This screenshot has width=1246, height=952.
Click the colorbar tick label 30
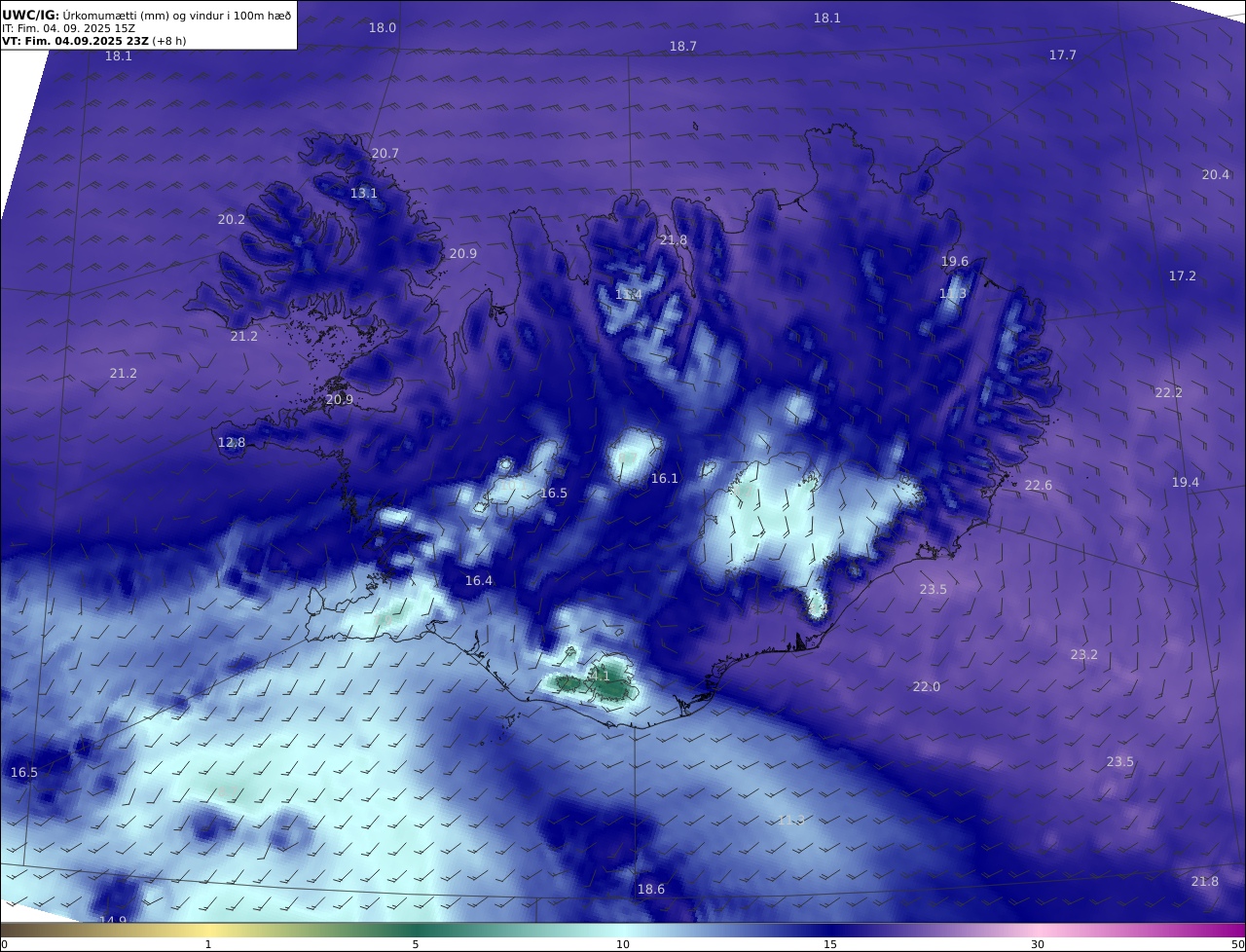(1038, 944)
